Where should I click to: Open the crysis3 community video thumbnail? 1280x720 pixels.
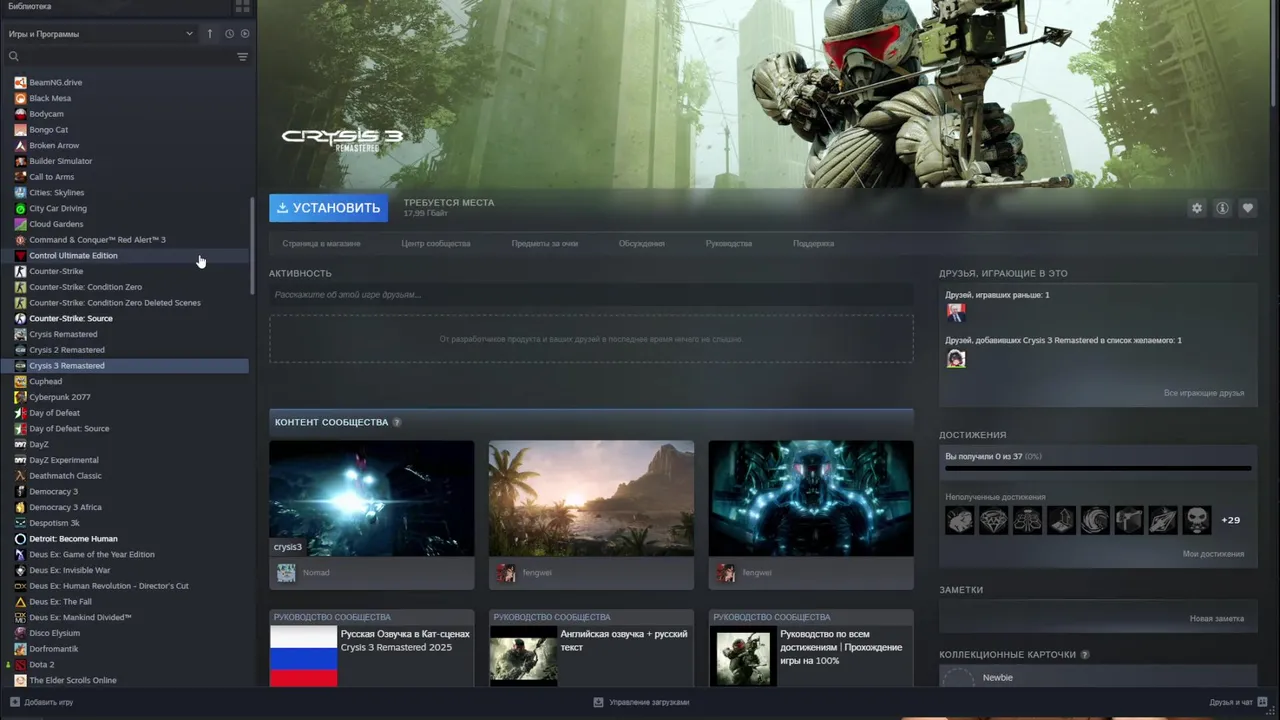point(372,498)
